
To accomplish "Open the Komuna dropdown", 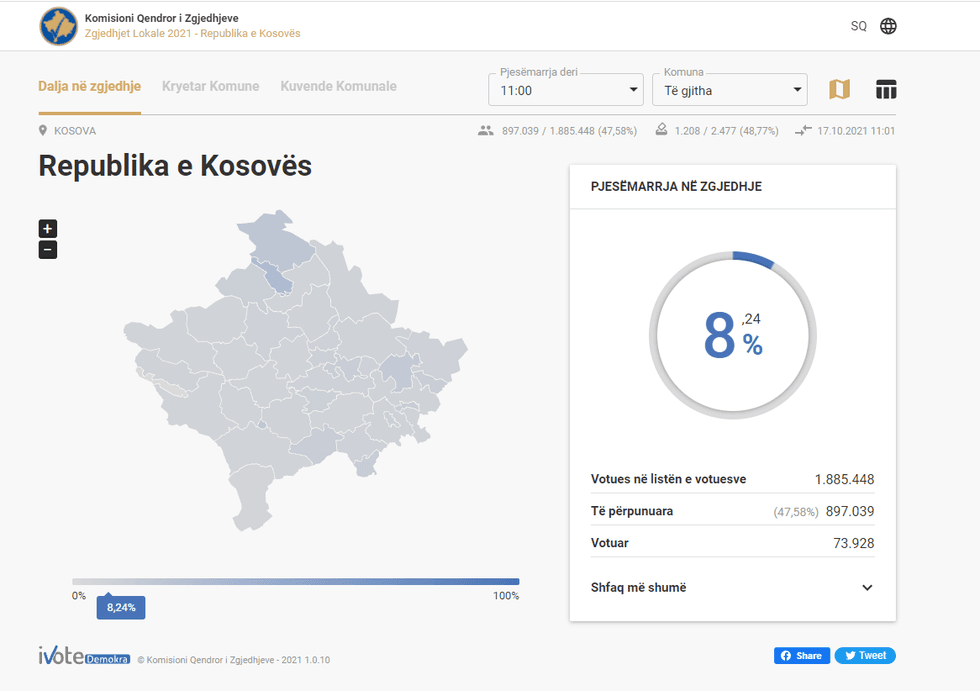I will pyautogui.click(x=729, y=90).
